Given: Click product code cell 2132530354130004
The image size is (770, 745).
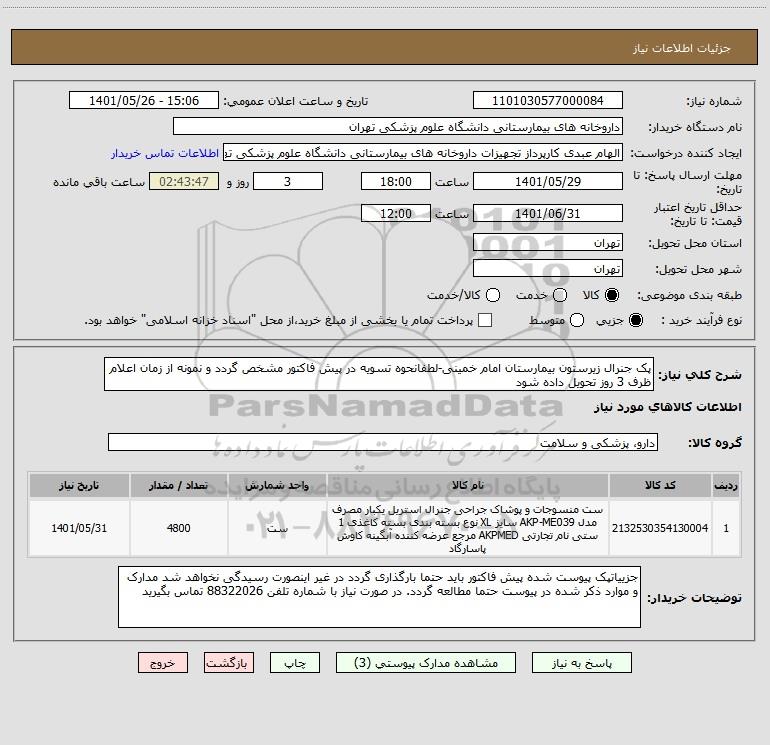Looking at the screenshot, I should pyautogui.click(x=660, y=528).
